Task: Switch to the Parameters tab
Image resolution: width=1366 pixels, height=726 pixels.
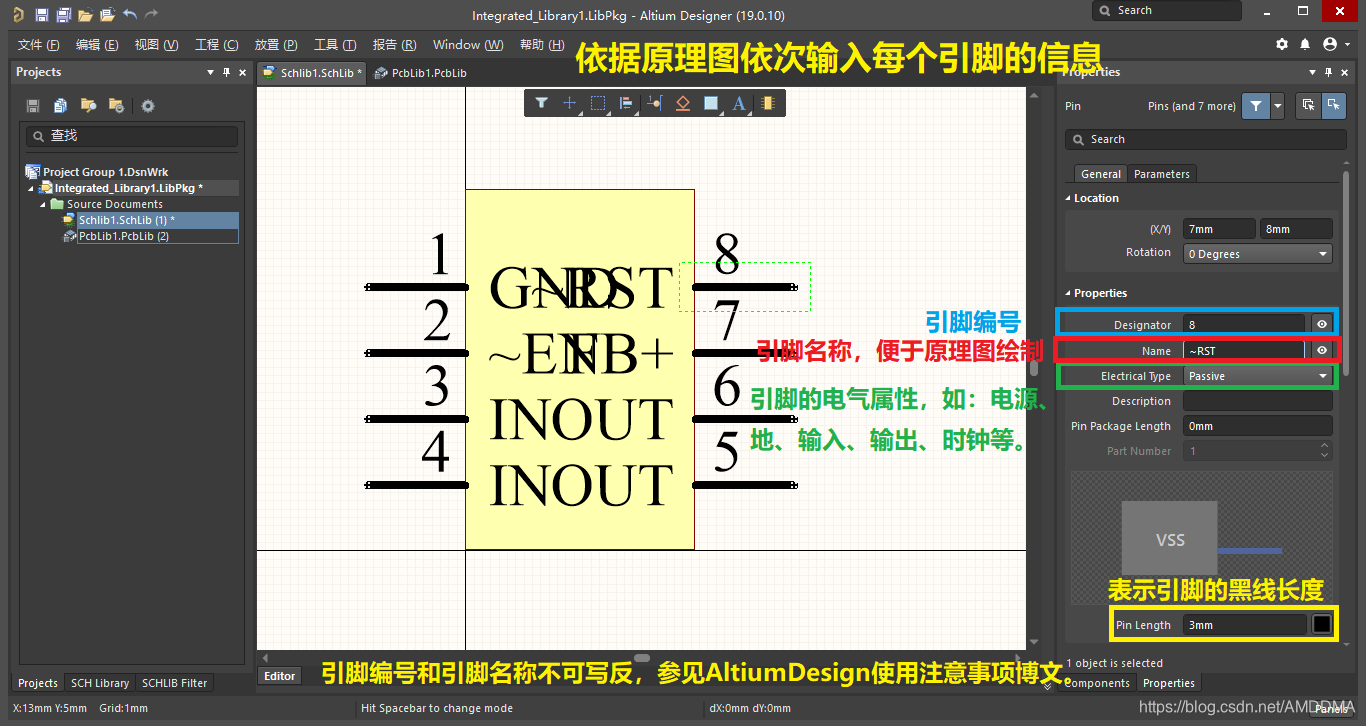Action: [x=1161, y=174]
